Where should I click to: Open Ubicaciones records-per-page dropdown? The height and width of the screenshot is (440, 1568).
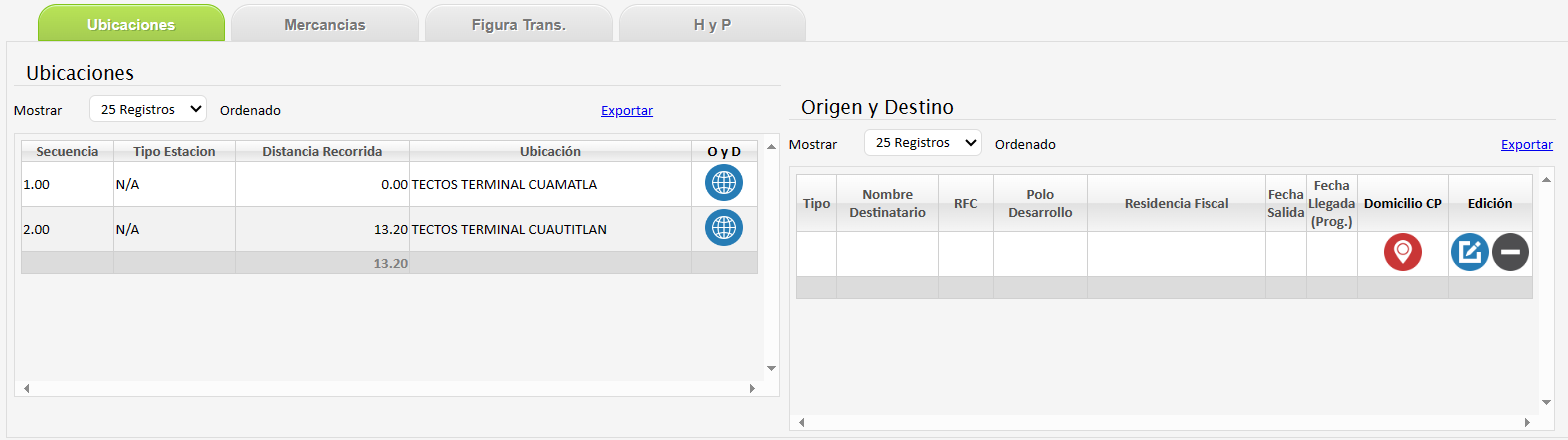pos(148,109)
